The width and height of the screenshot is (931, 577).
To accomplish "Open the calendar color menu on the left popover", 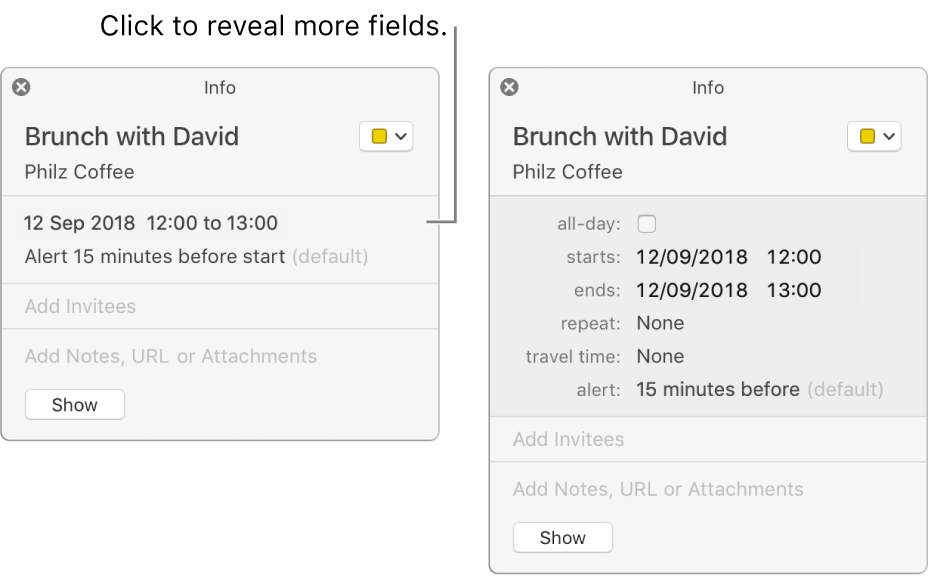I will pos(386,136).
